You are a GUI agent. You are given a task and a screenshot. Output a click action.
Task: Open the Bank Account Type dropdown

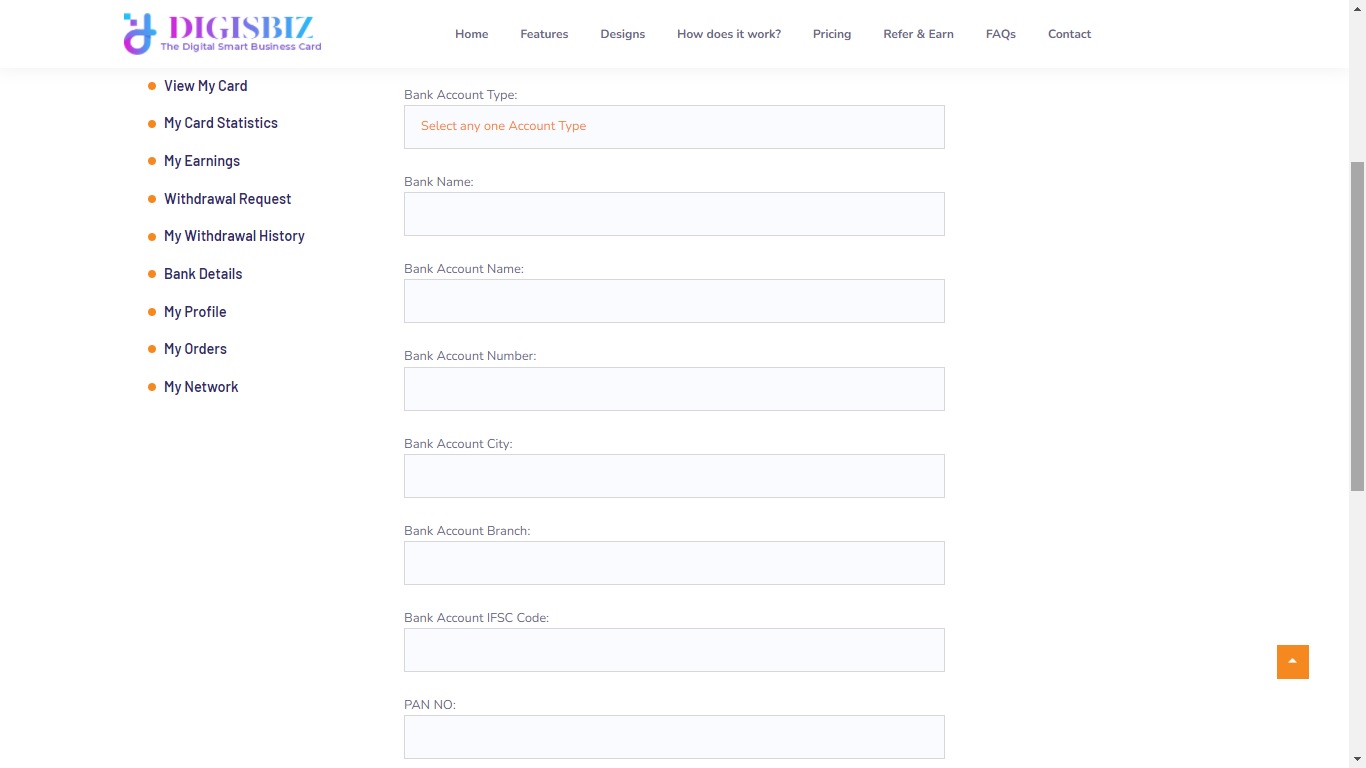pos(674,127)
